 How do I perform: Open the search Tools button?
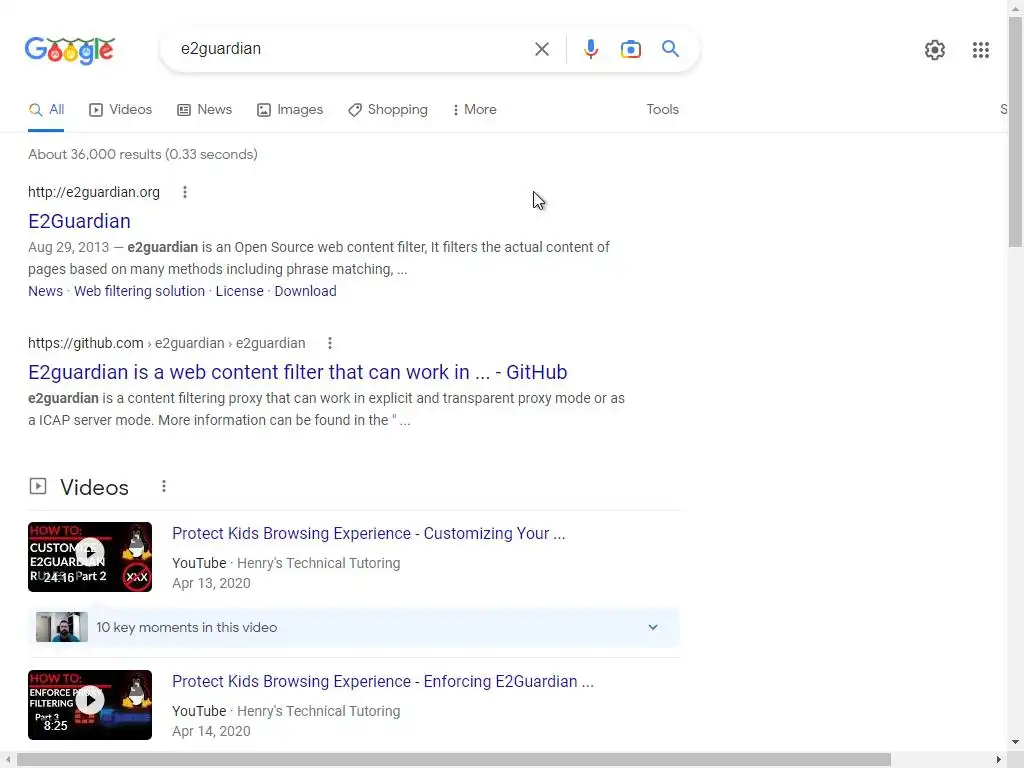tap(662, 110)
